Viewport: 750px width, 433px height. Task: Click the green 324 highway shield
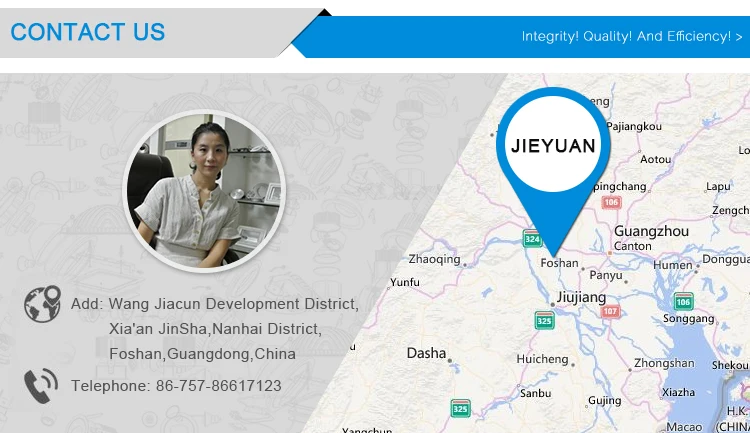coord(532,238)
